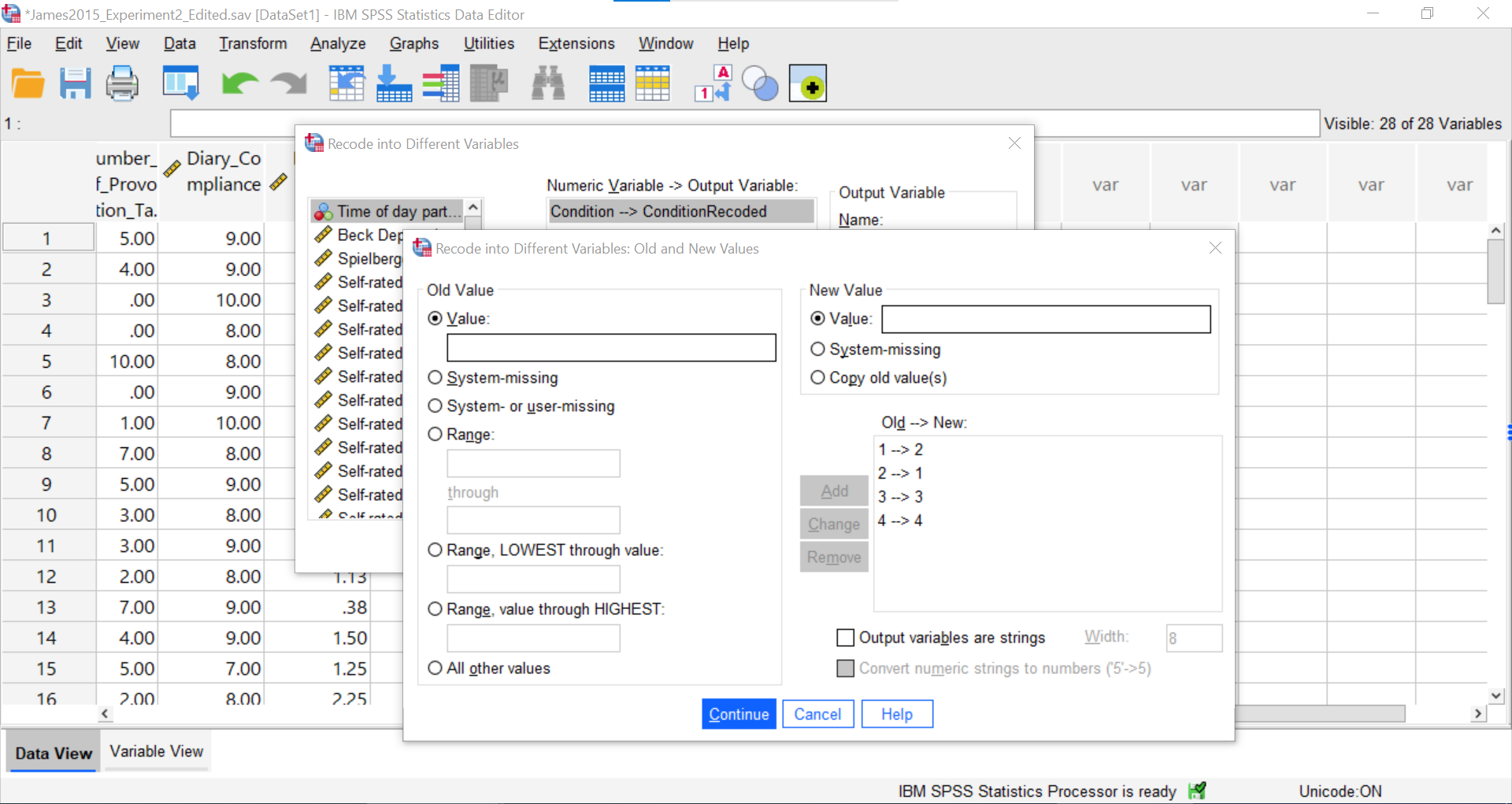
Task: Click Go to Variable toolbar icon
Action: 394,83
